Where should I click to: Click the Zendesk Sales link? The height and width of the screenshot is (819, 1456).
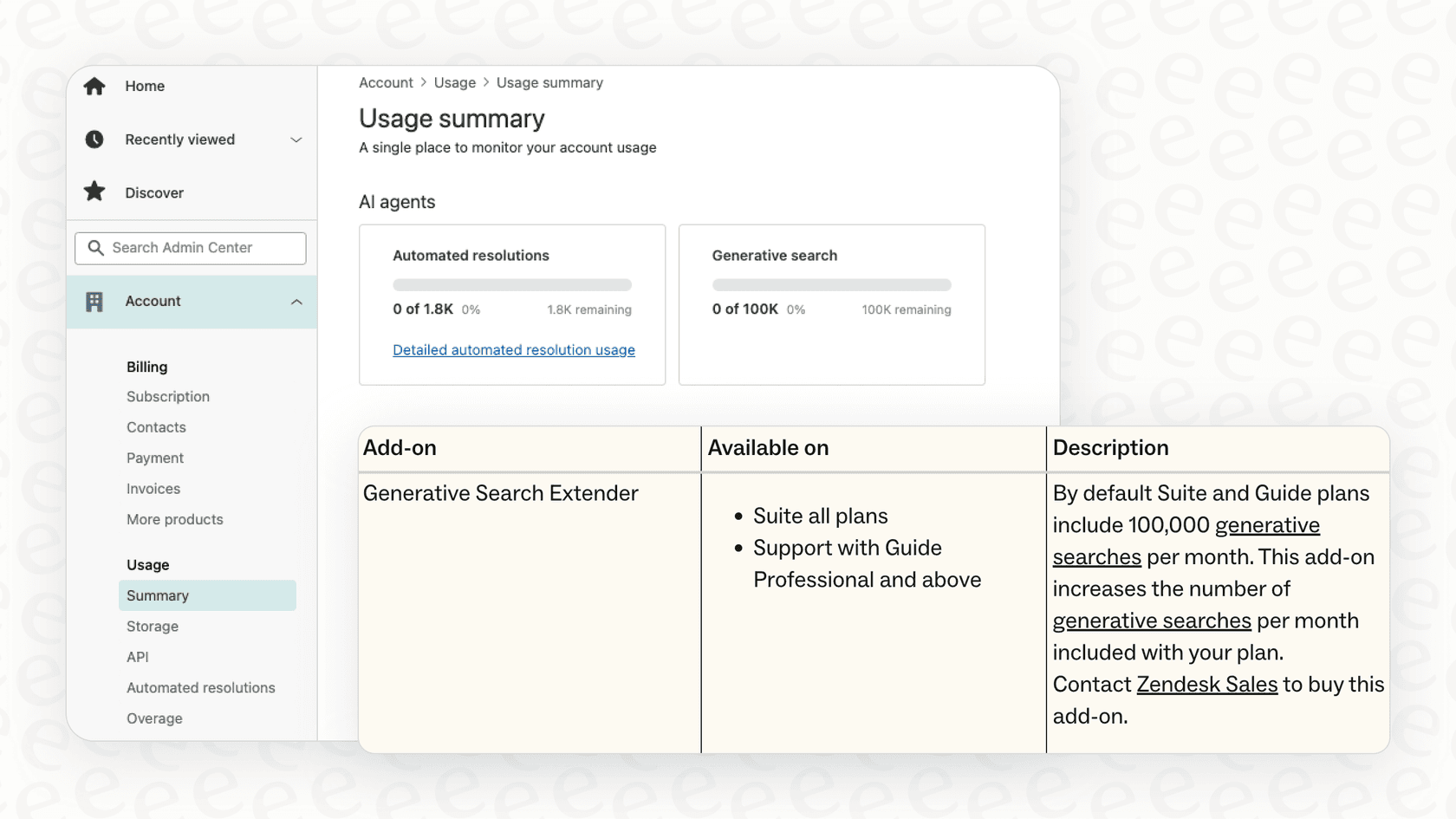click(x=1207, y=684)
